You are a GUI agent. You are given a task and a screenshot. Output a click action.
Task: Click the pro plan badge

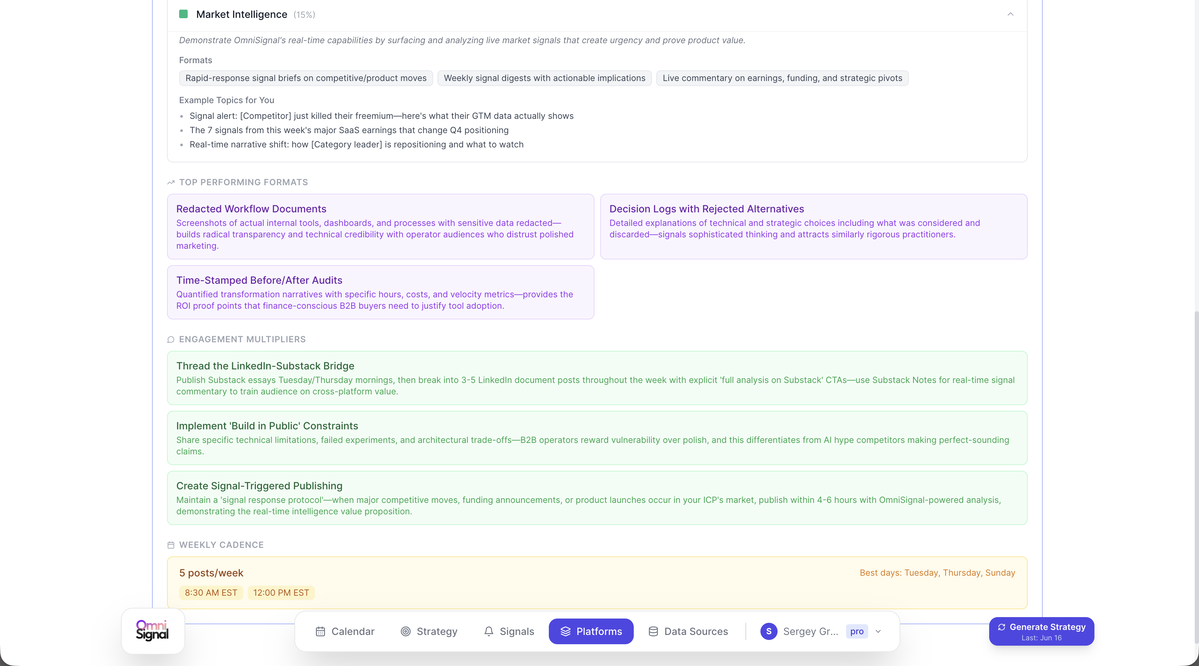pos(856,632)
